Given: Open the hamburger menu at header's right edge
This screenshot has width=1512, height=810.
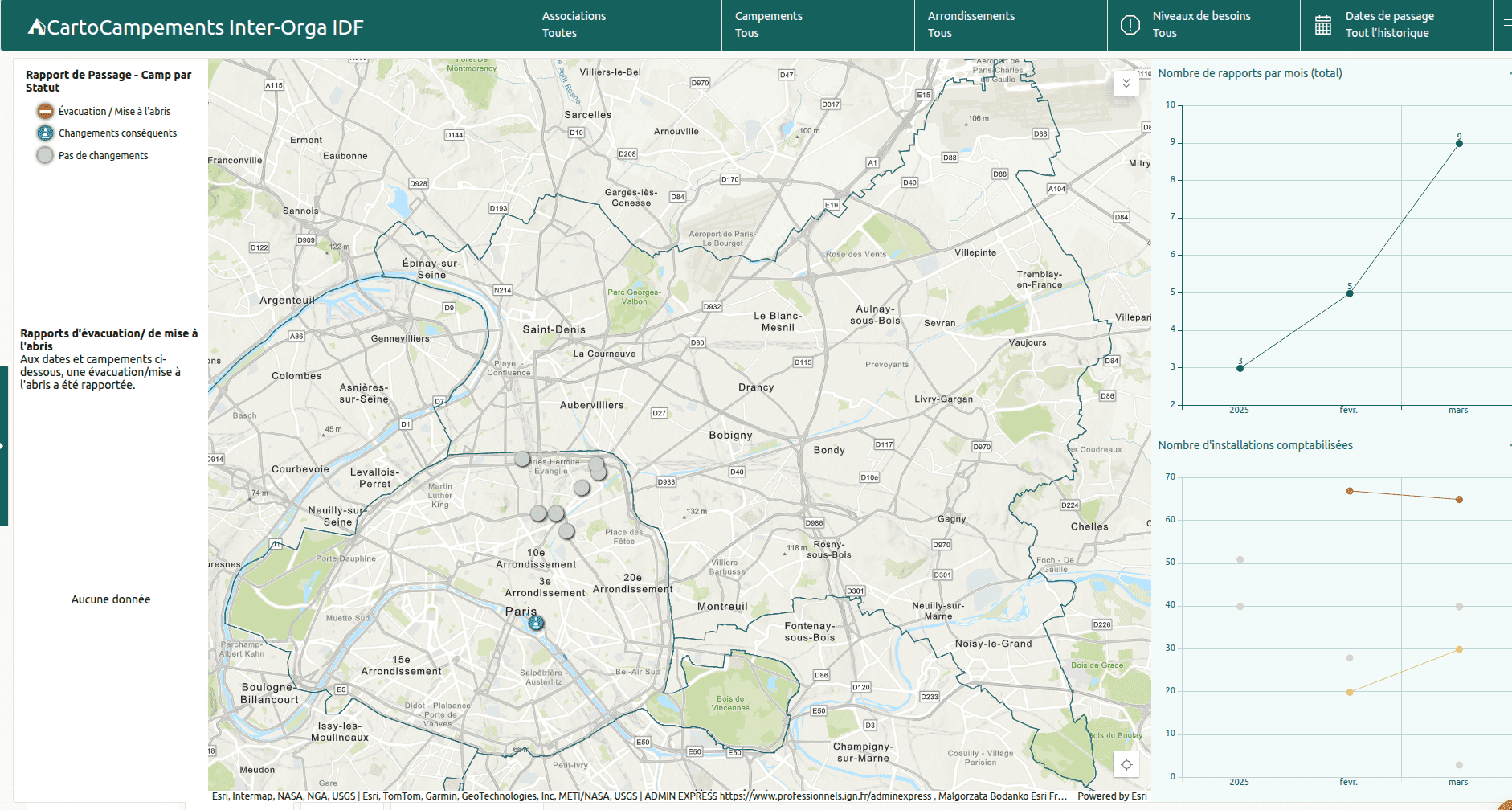Looking at the screenshot, I should pyautogui.click(x=1506, y=25).
